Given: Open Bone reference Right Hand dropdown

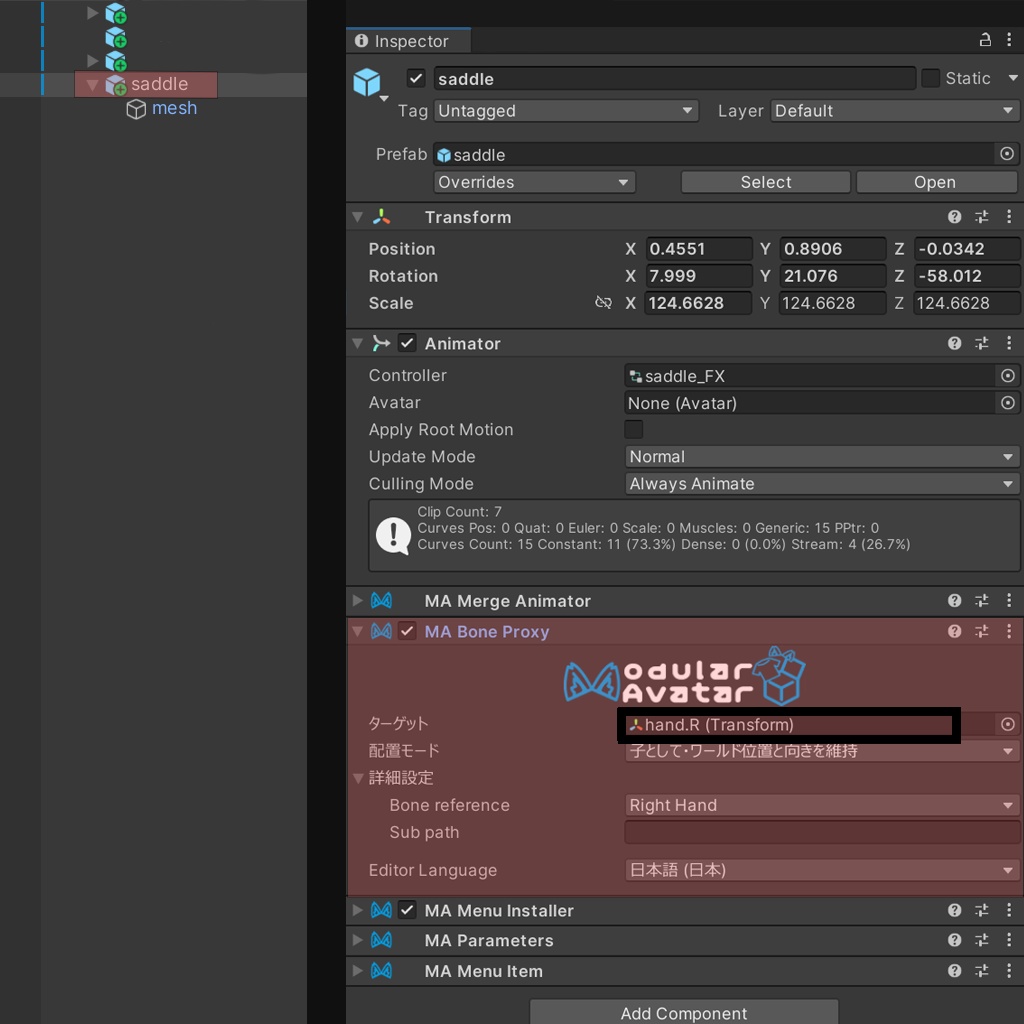Looking at the screenshot, I should pyautogui.click(x=822, y=805).
